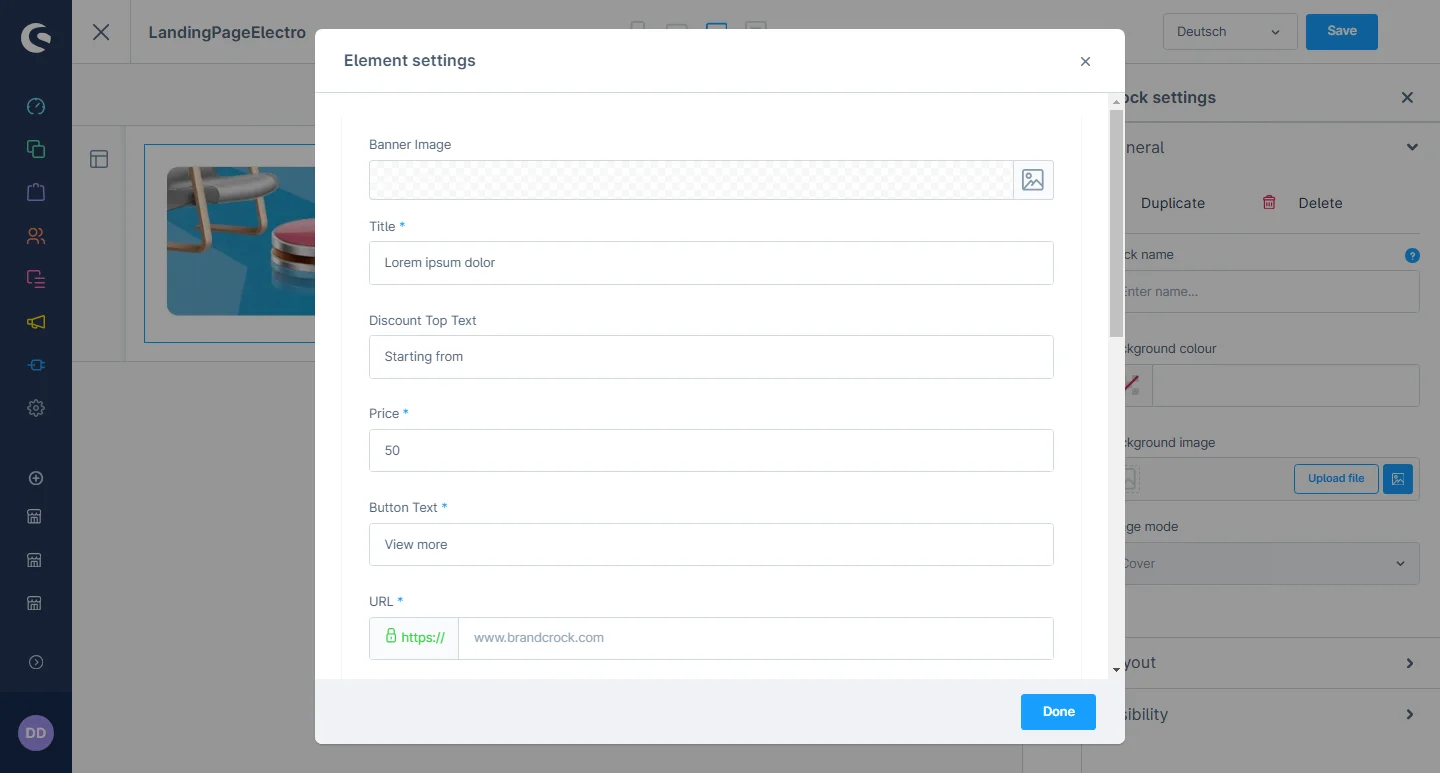Open the Deutsch language dropdown
The width and height of the screenshot is (1440, 773).
pyautogui.click(x=1229, y=32)
